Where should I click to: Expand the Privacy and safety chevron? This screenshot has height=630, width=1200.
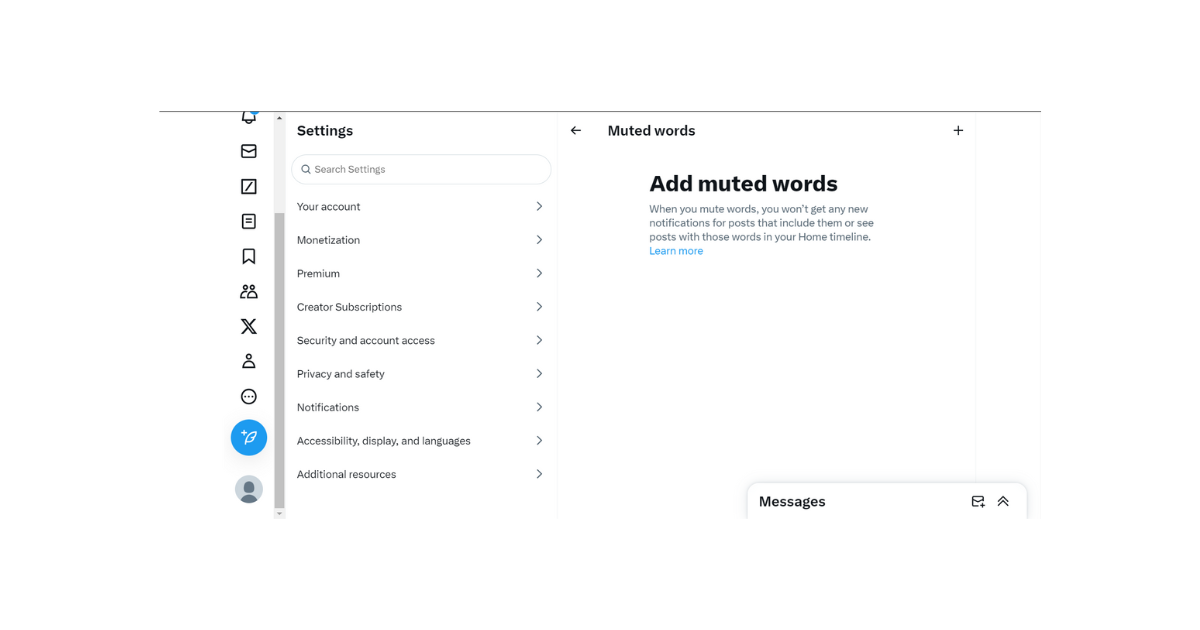(539, 374)
